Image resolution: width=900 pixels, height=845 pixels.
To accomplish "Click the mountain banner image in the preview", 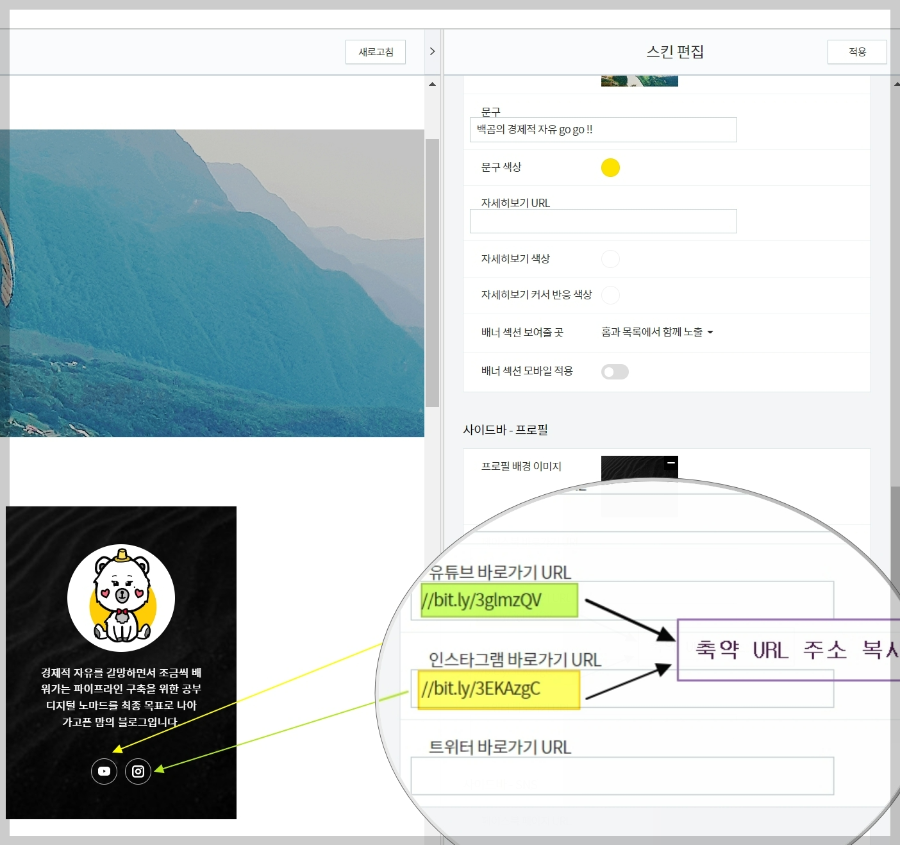I will [210, 280].
